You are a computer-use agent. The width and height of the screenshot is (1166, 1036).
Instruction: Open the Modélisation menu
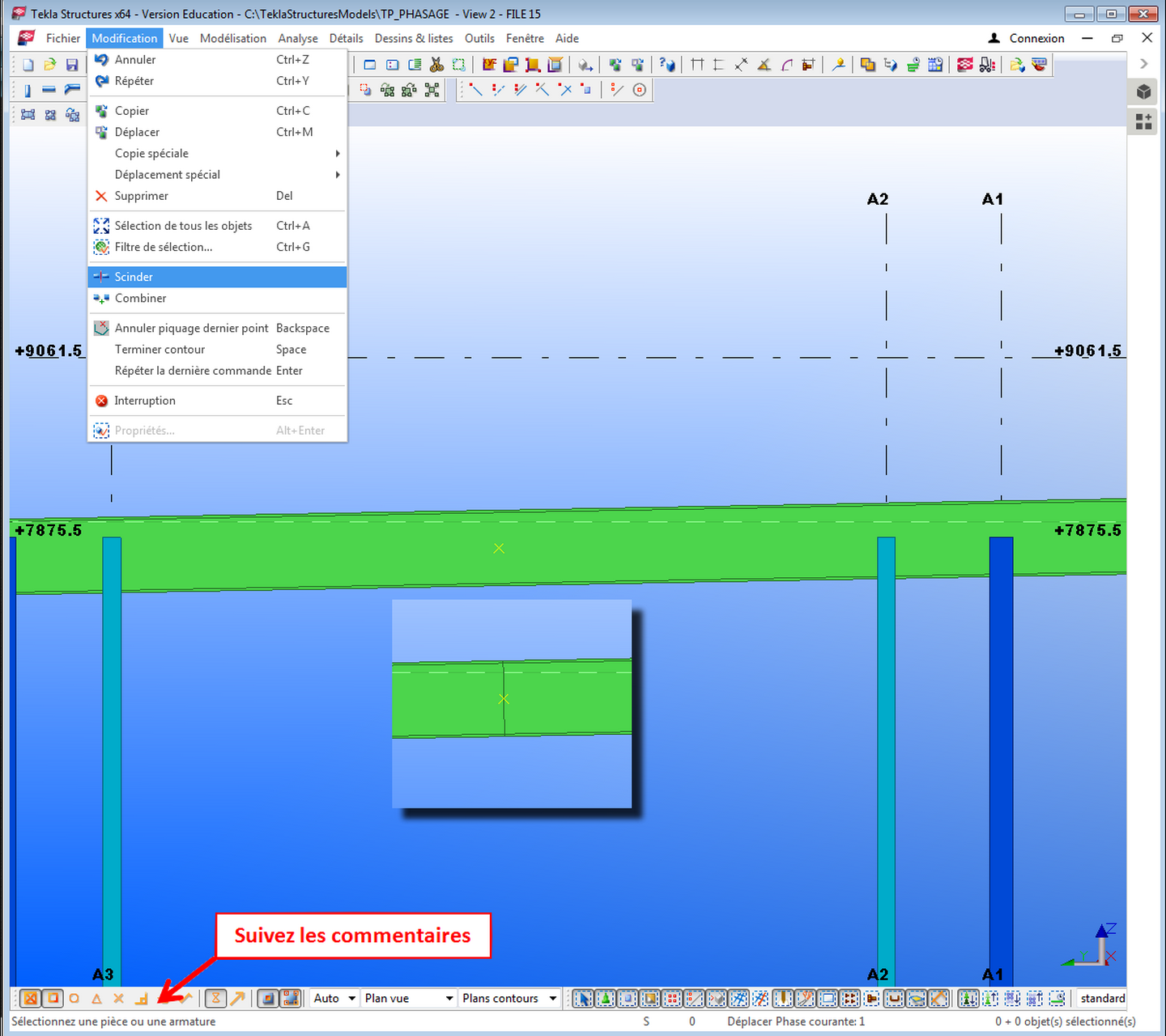(233, 38)
